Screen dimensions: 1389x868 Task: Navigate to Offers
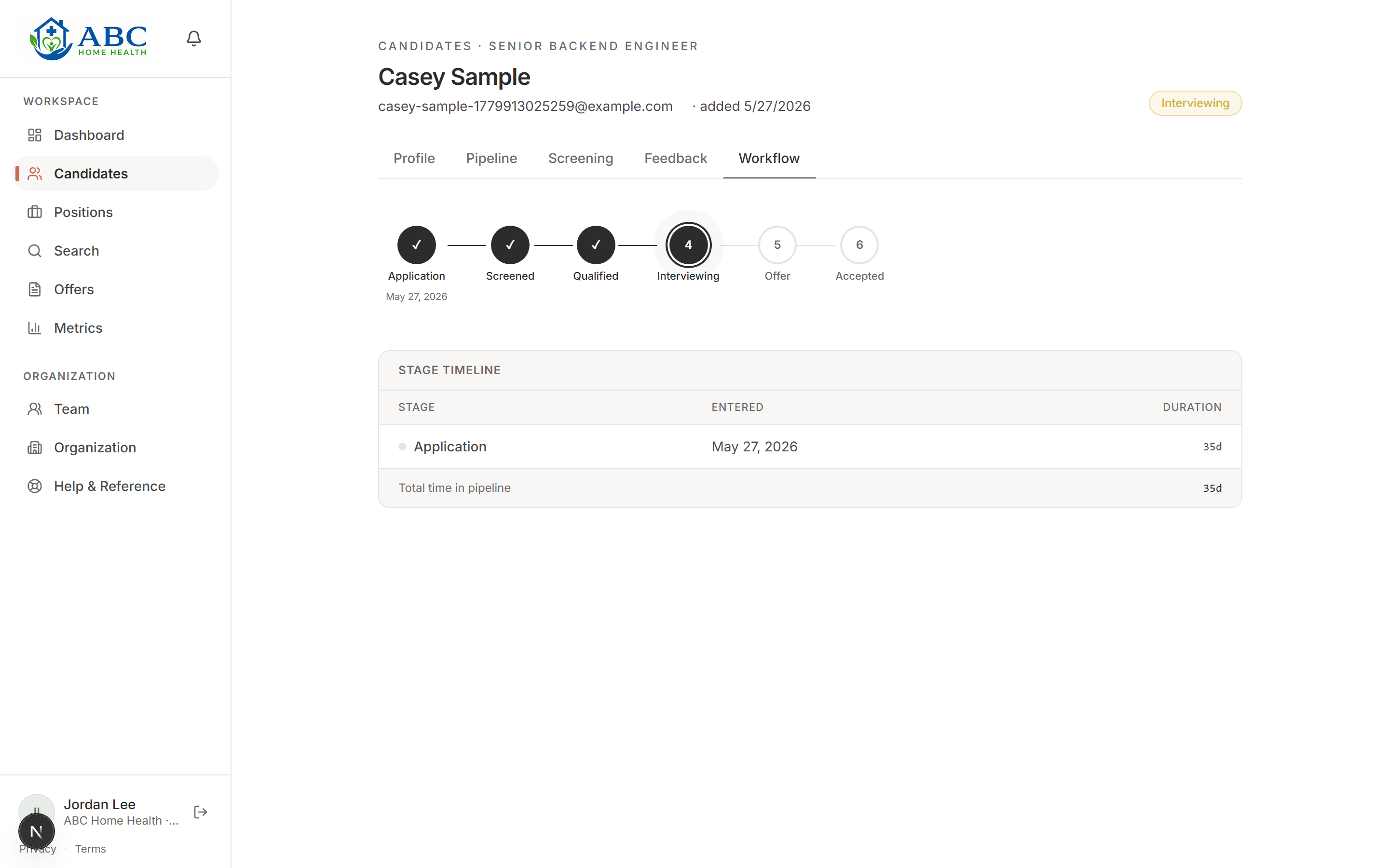[115, 289]
